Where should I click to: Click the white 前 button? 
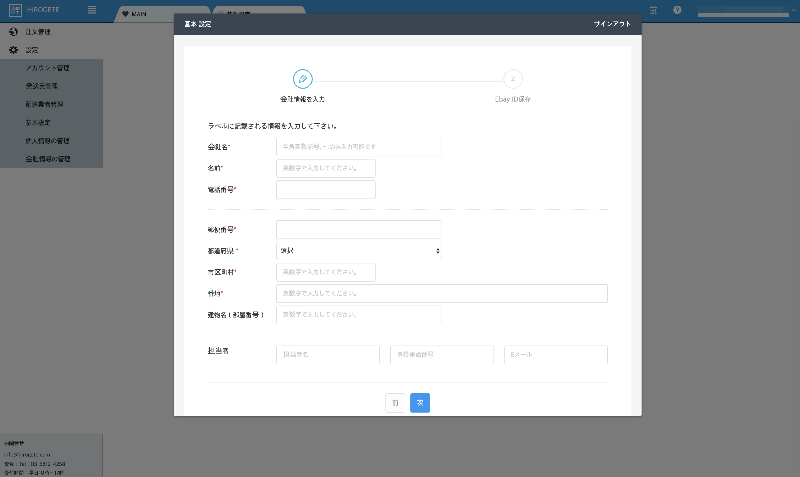(x=395, y=403)
